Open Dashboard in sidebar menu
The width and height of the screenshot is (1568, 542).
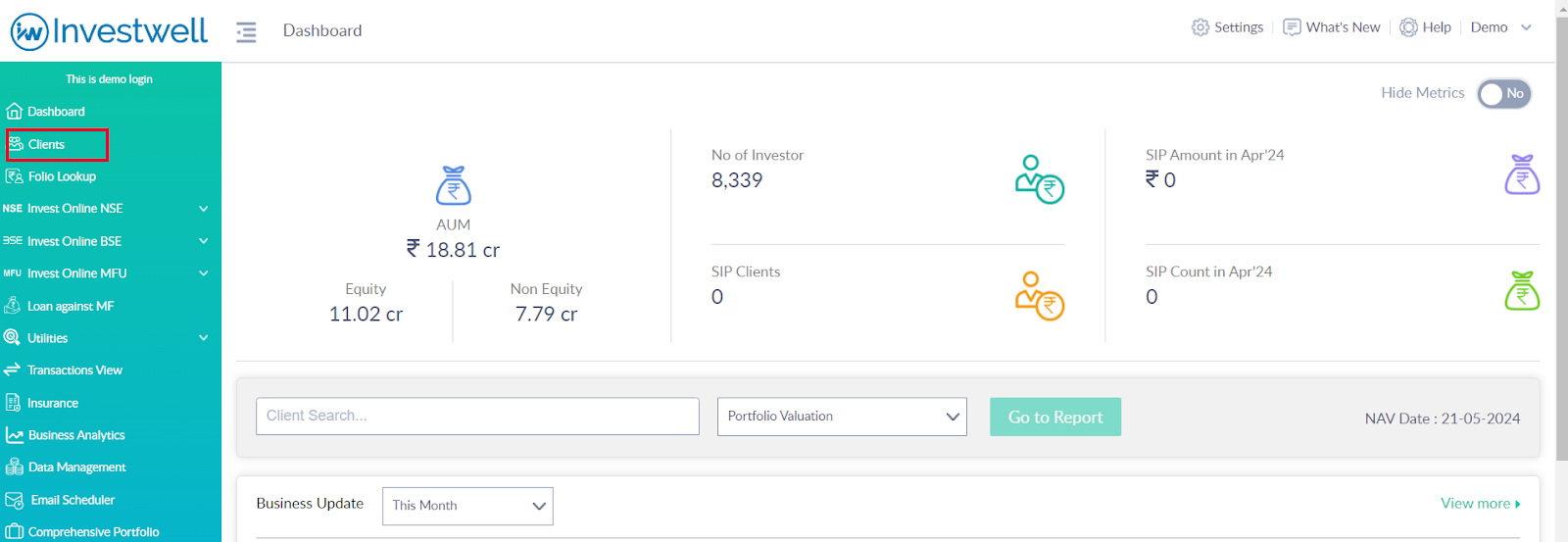[56, 112]
